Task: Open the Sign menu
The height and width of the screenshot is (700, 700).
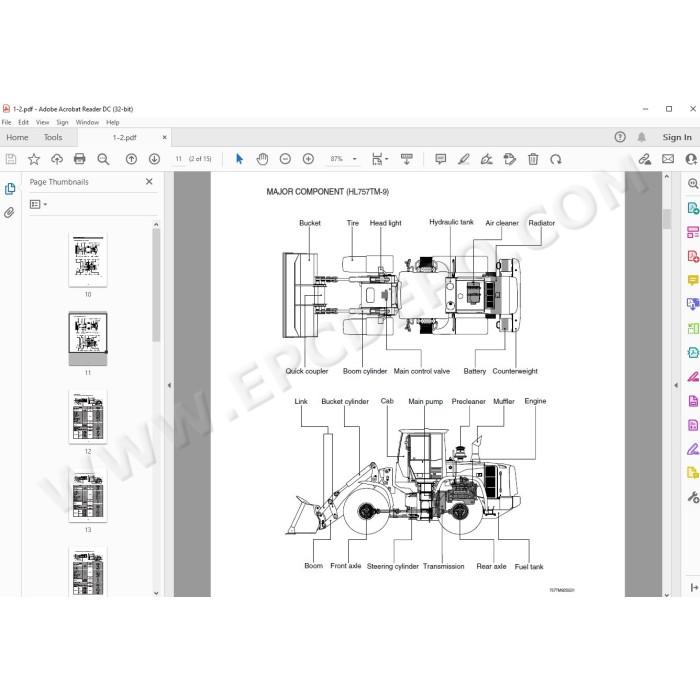Action: point(62,122)
